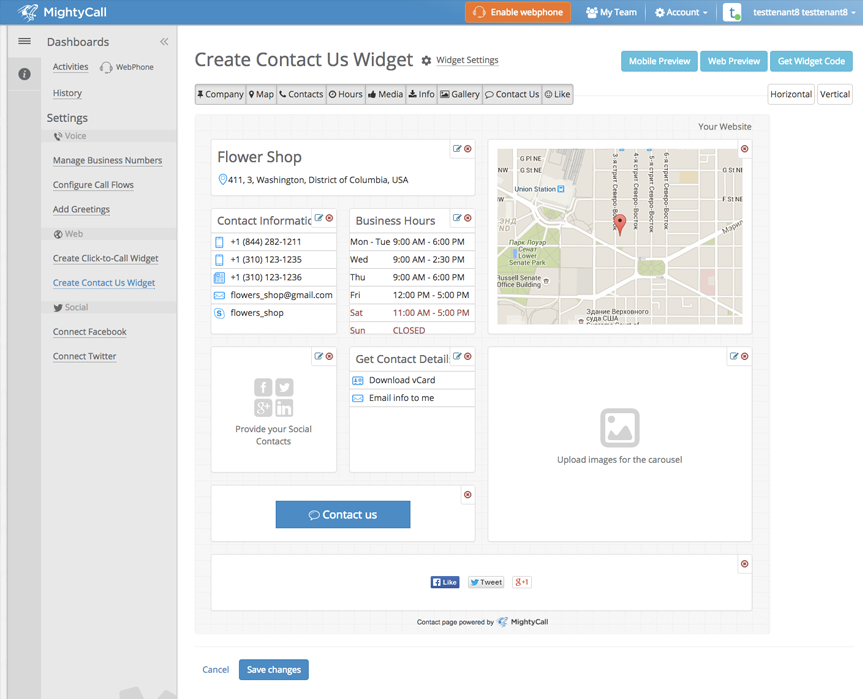Collapse the sidebar with double chevron
Image resolution: width=863 pixels, height=699 pixels.
click(164, 42)
